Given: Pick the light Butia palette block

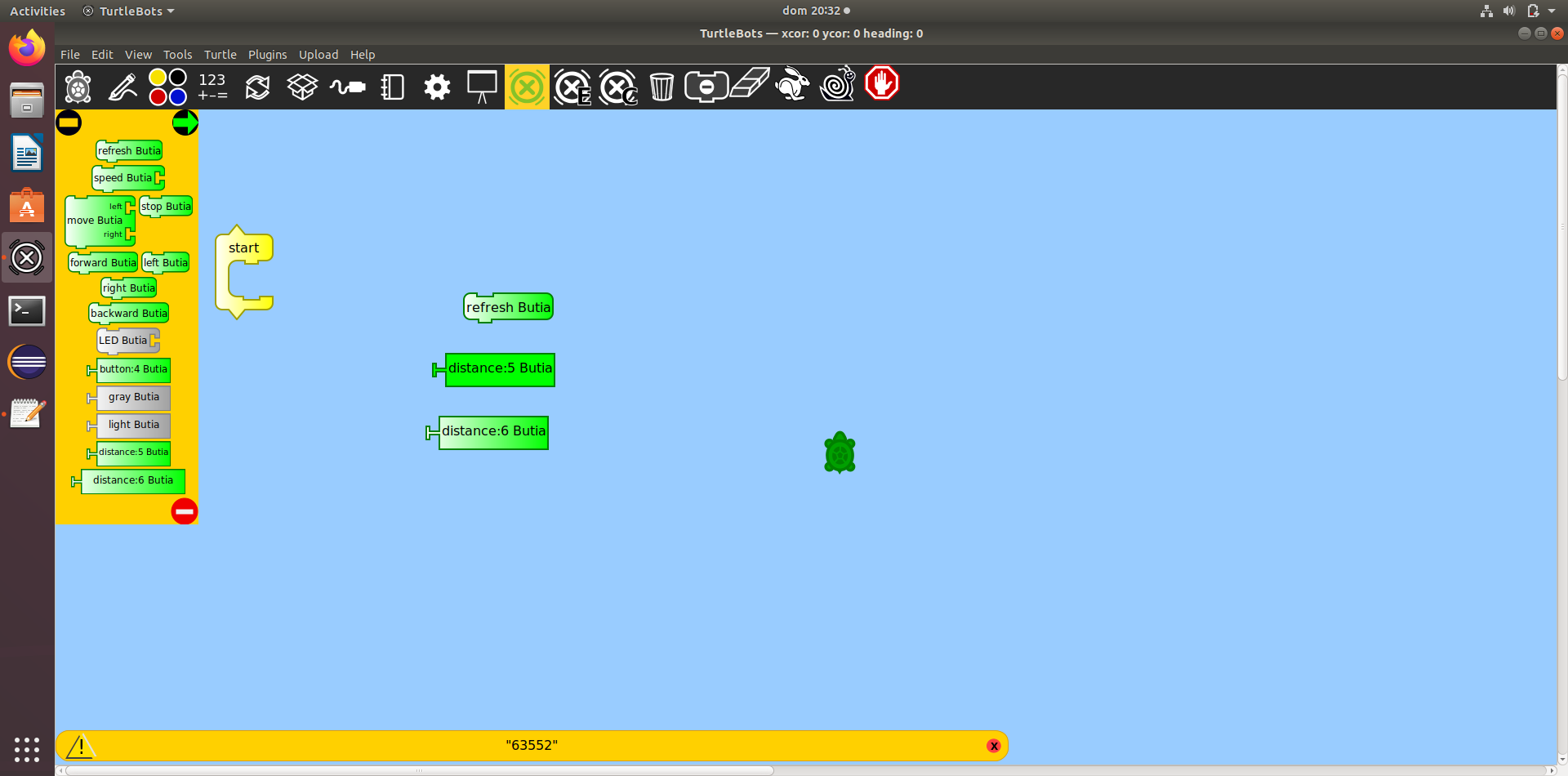Looking at the screenshot, I should coord(129,426).
